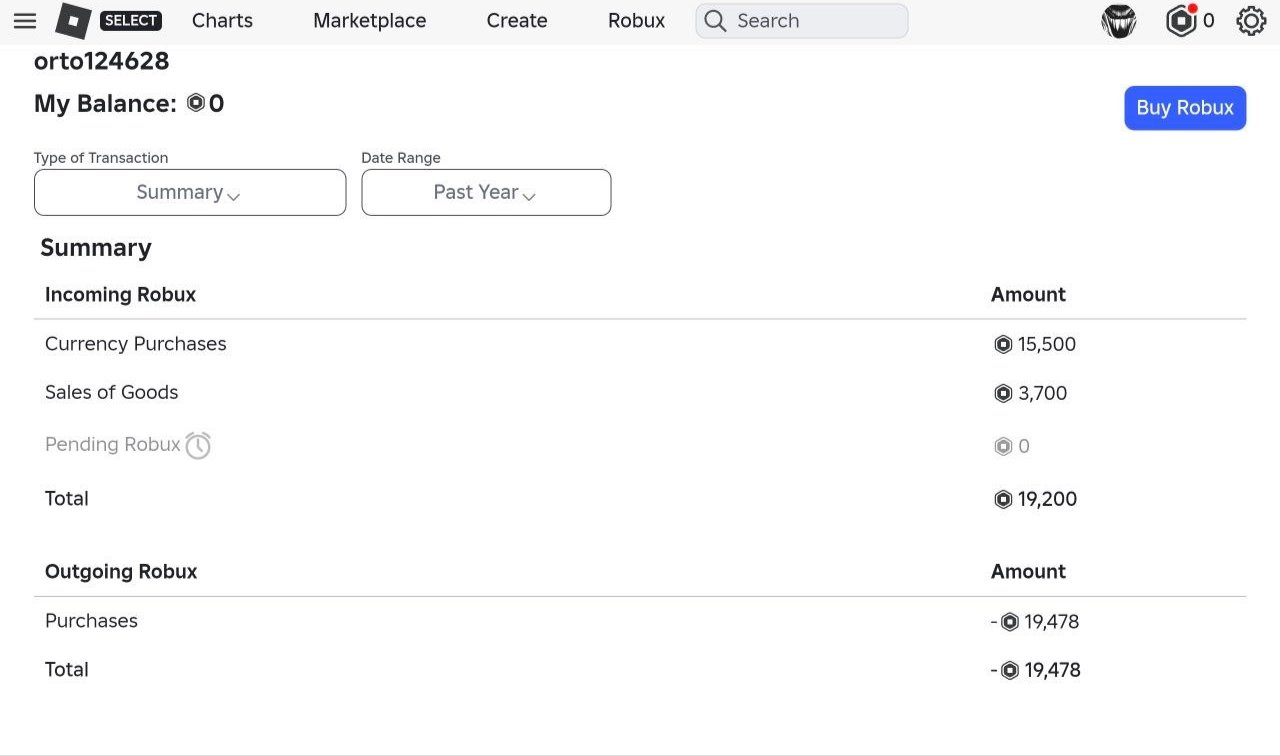Focus the Search input field
The image size is (1280, 756).
(802, 21)
